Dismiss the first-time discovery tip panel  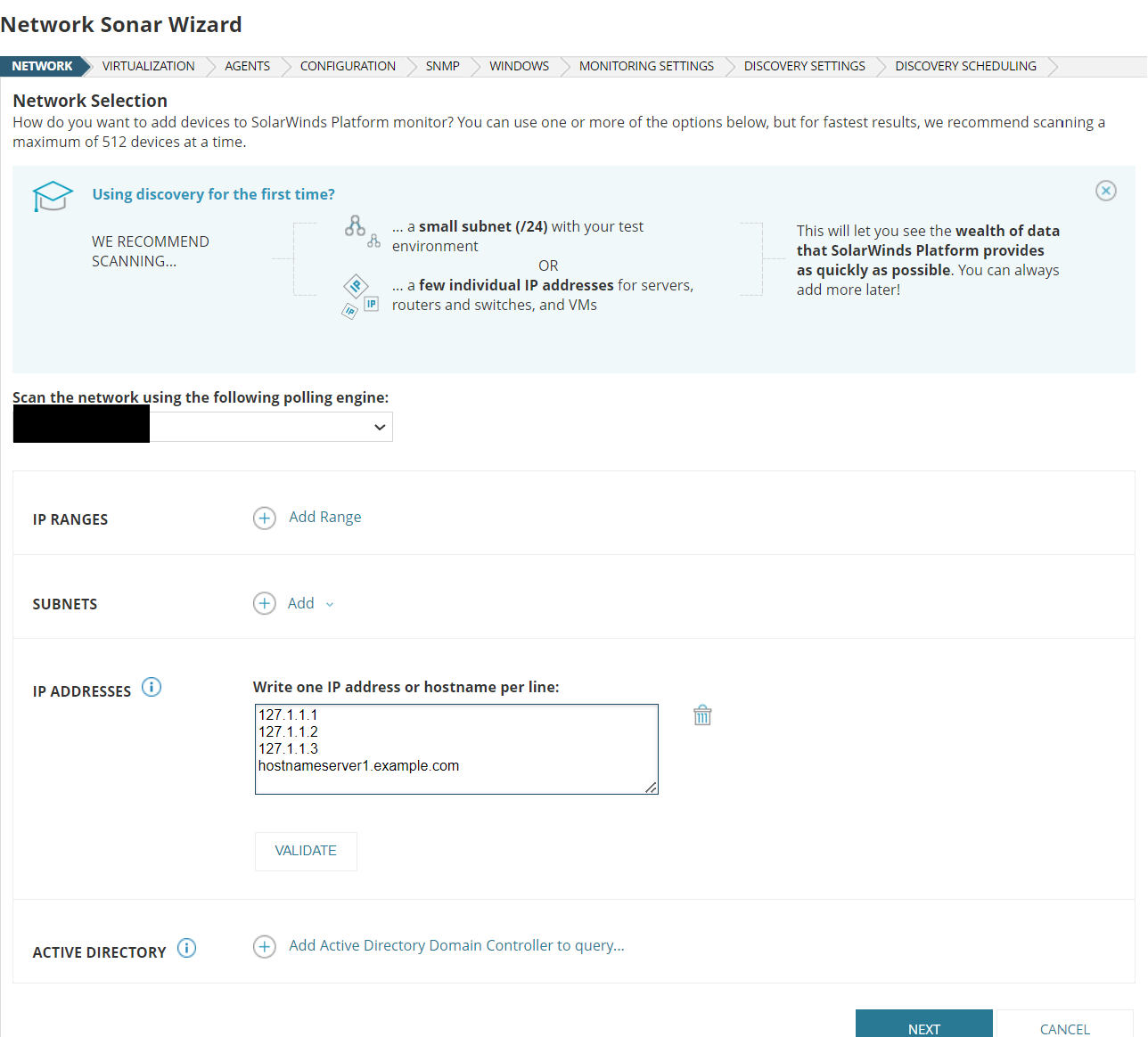point(1105,191)
